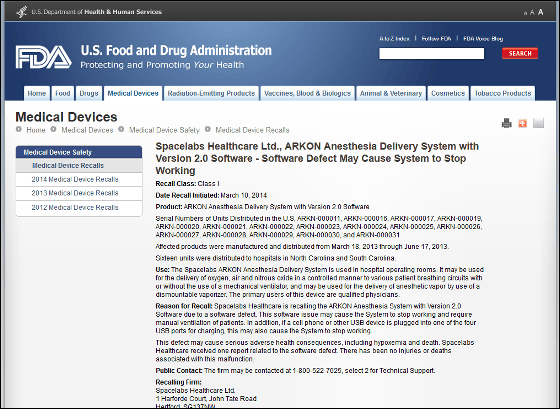560x409 pixels.
Task: Open the Vaccines, Blood & Biologics tab
Action: coord(308,93)
